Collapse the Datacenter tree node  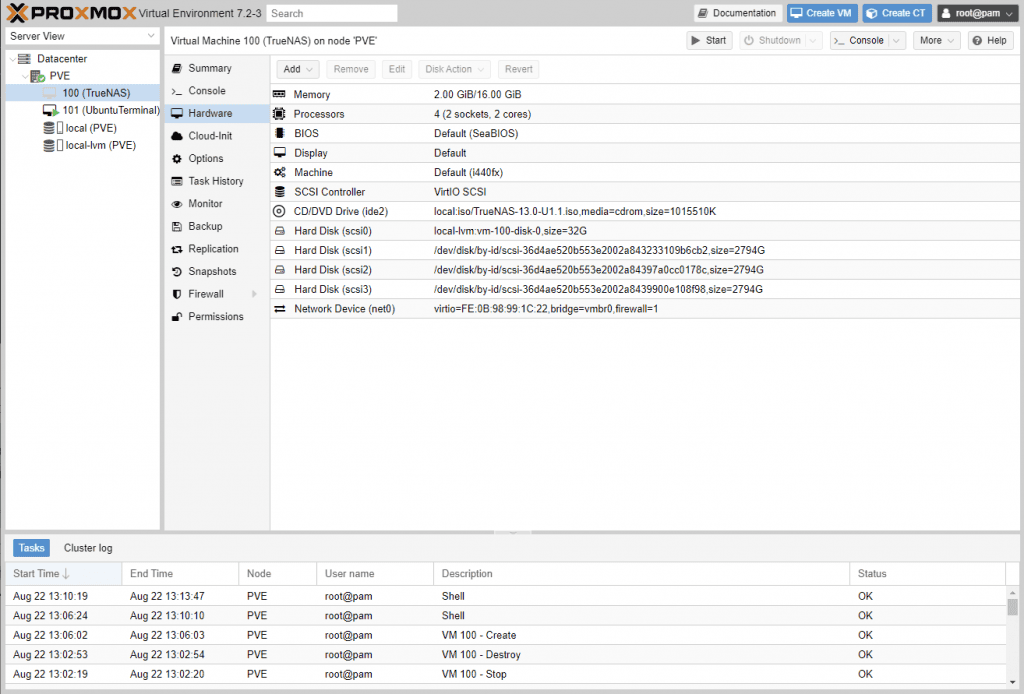(x=12, y=59)
